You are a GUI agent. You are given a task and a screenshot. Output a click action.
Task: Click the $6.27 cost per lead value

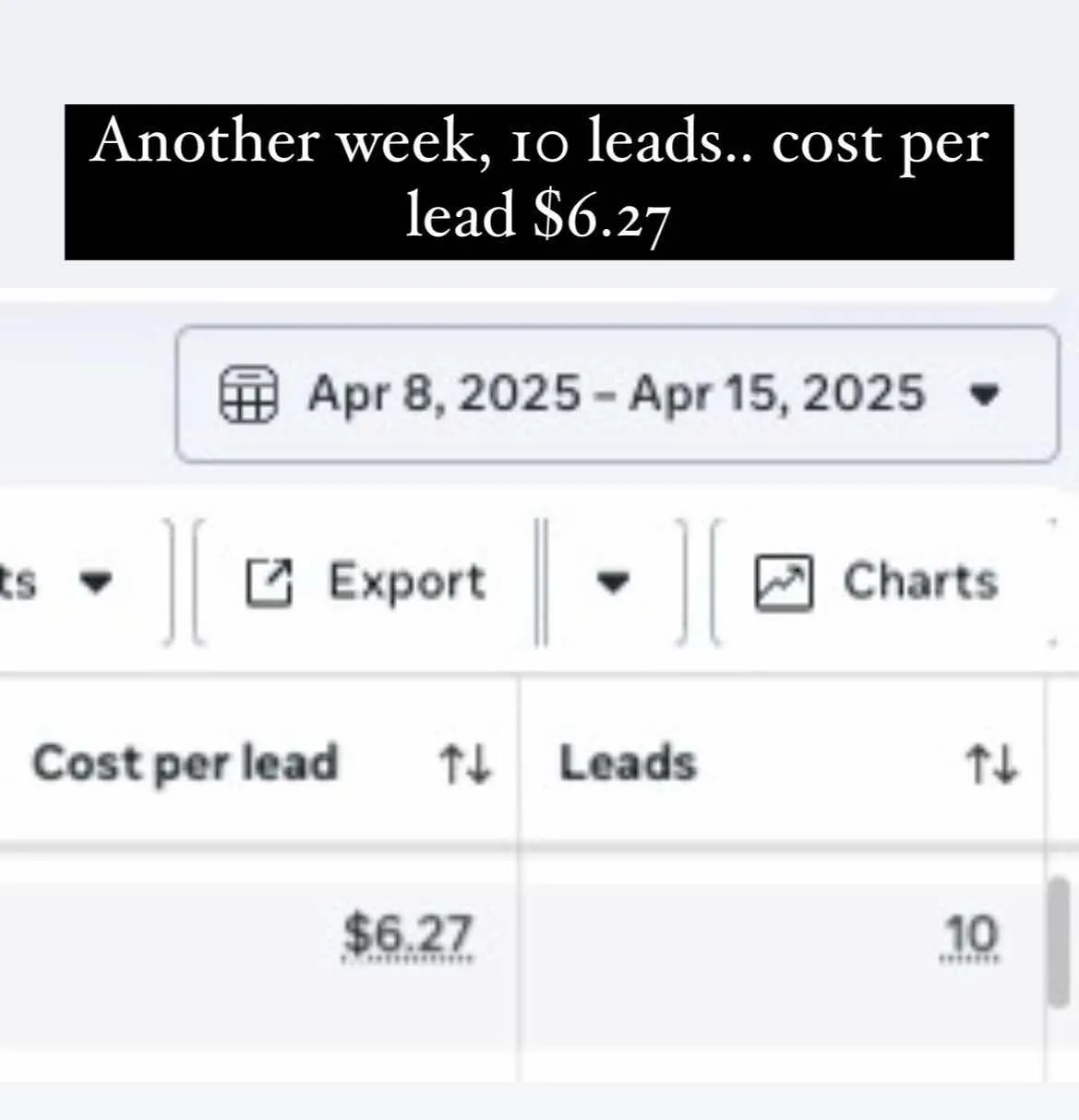tap(407, 934)
